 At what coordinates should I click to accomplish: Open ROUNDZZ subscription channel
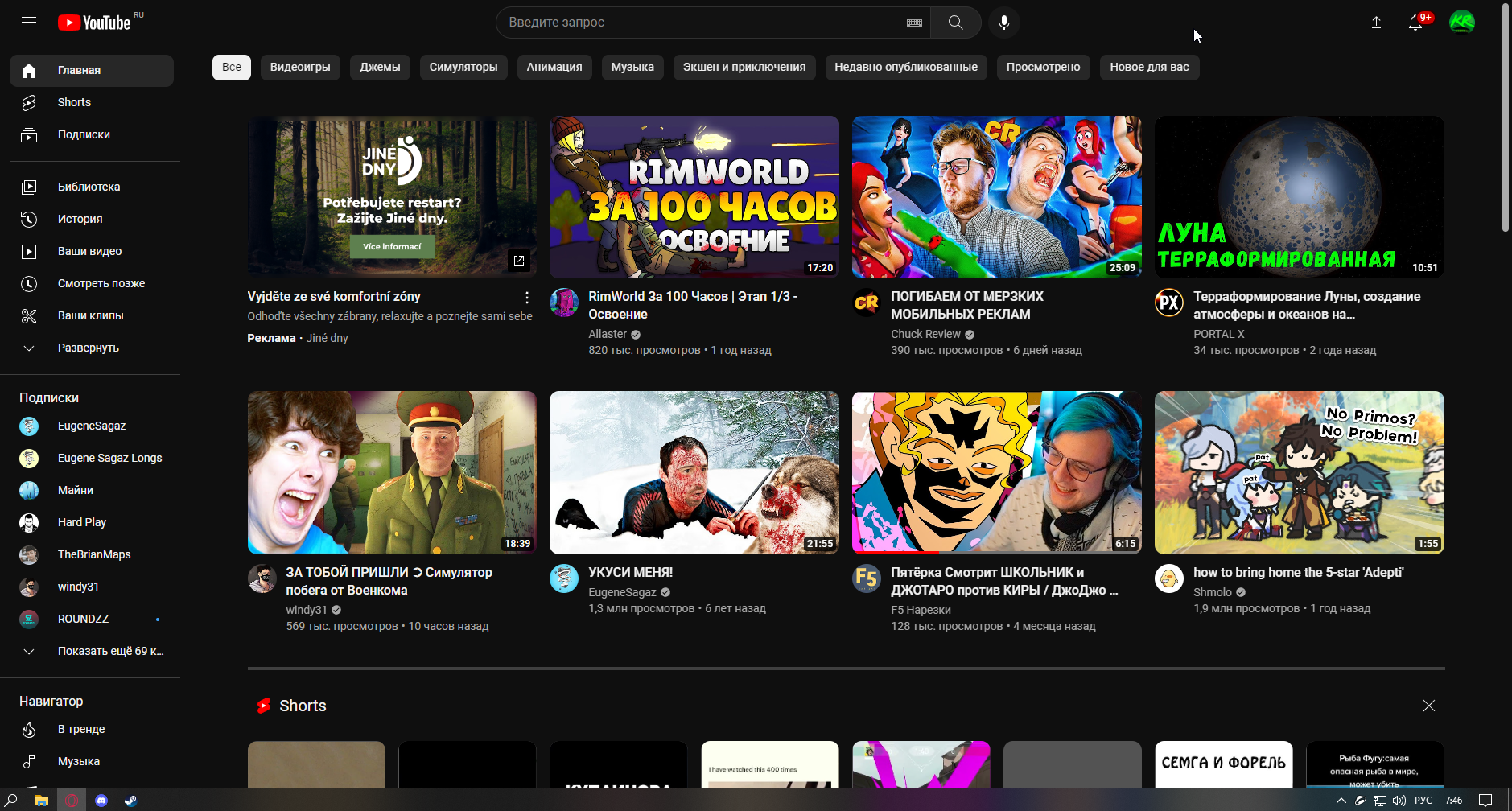pos(92,619)
